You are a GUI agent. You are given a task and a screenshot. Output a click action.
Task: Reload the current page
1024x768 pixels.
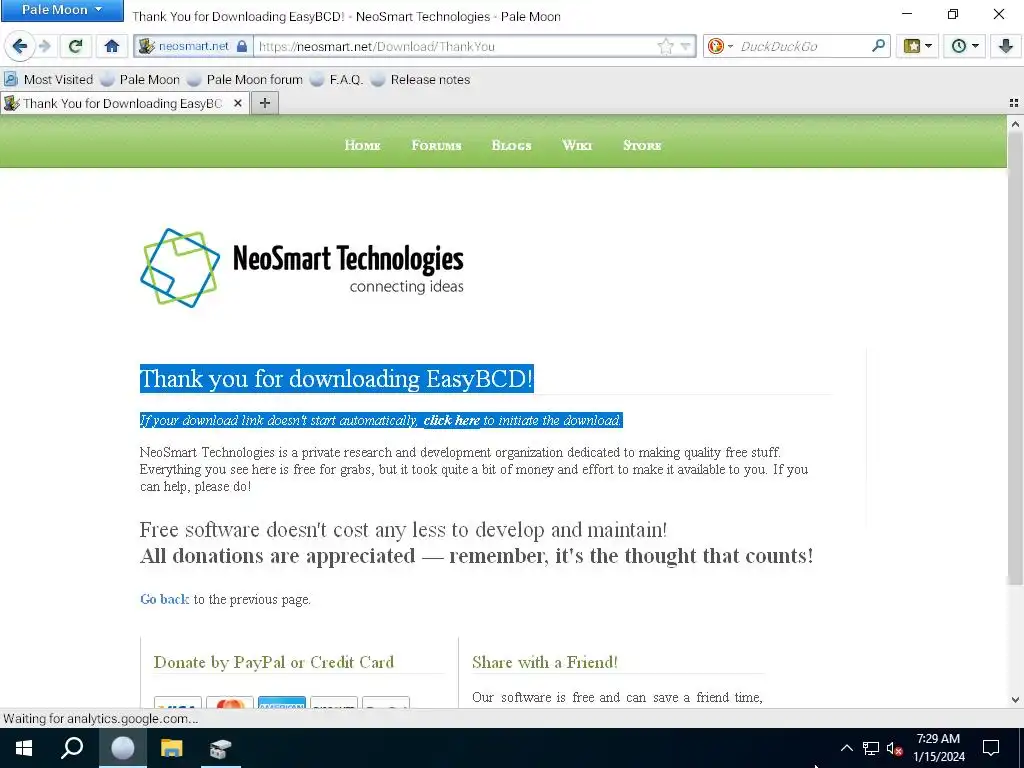coord(75,46)
